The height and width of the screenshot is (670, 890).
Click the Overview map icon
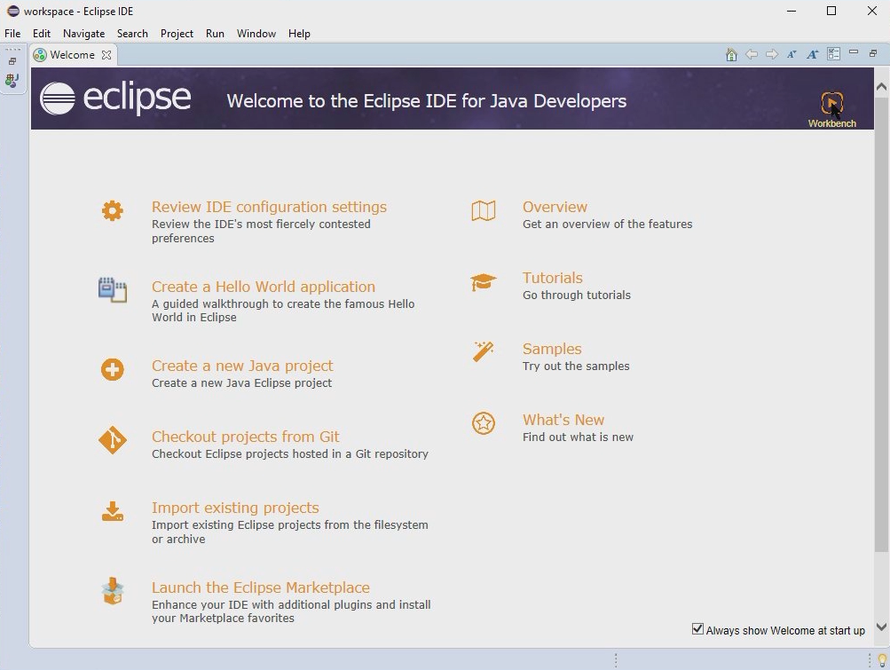click(484, 211)
